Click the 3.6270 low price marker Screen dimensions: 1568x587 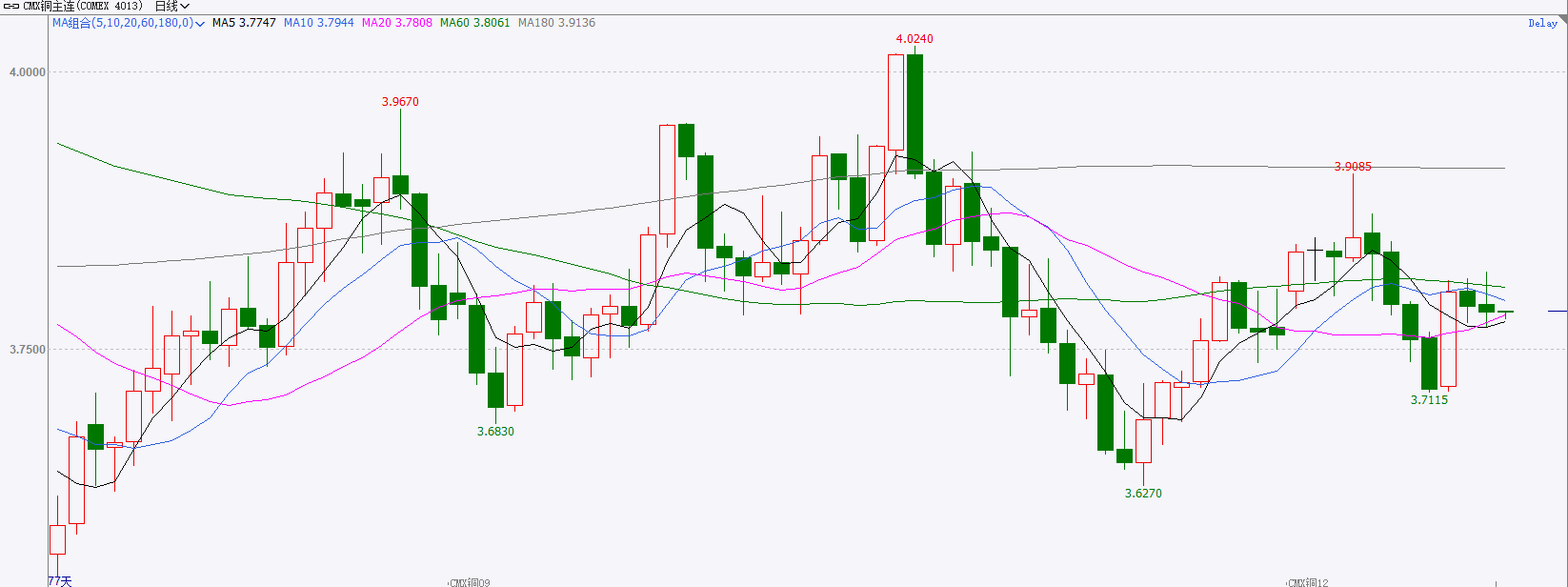(x=1143, y=494)
